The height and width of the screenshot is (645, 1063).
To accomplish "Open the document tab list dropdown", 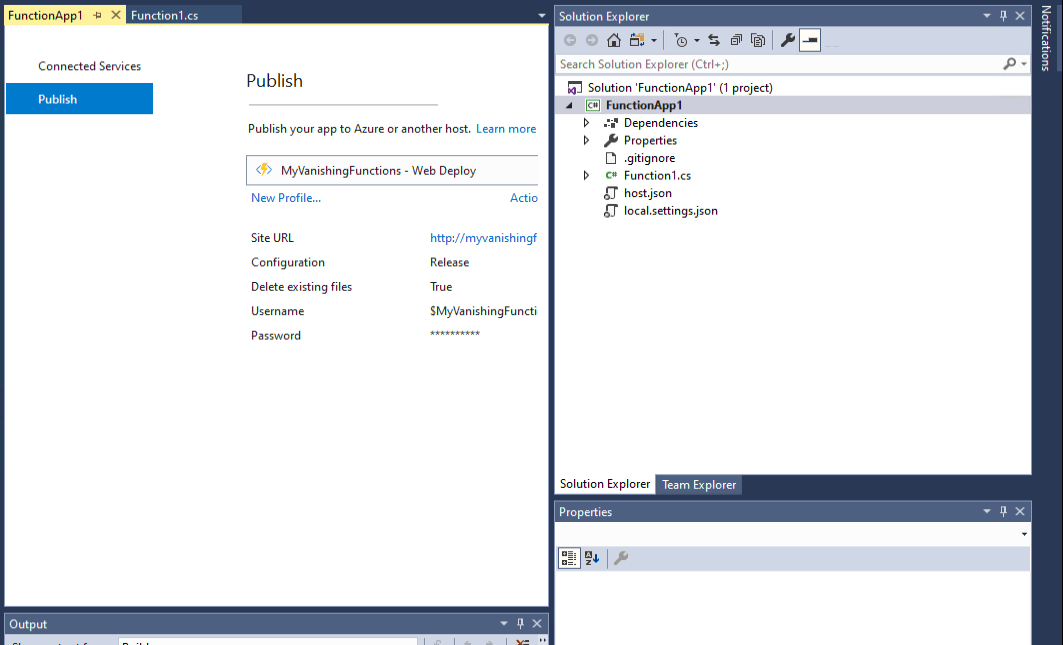I will click(542, 16).
